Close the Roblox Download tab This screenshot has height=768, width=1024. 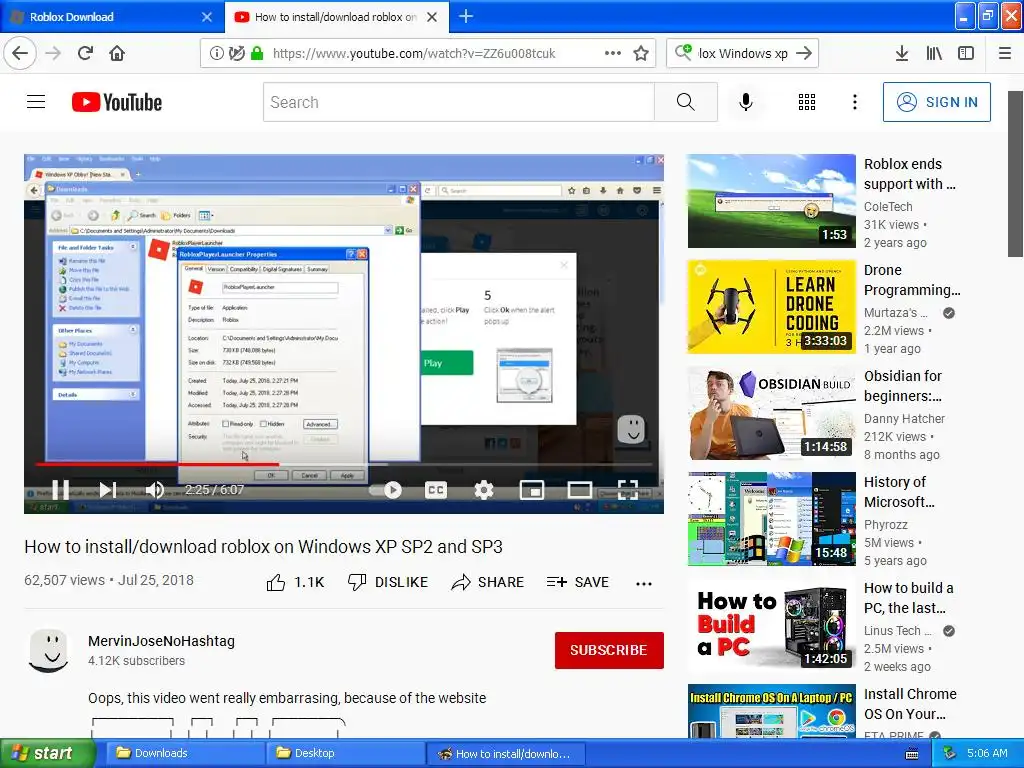pyautogui.click(x=206, y=17)
